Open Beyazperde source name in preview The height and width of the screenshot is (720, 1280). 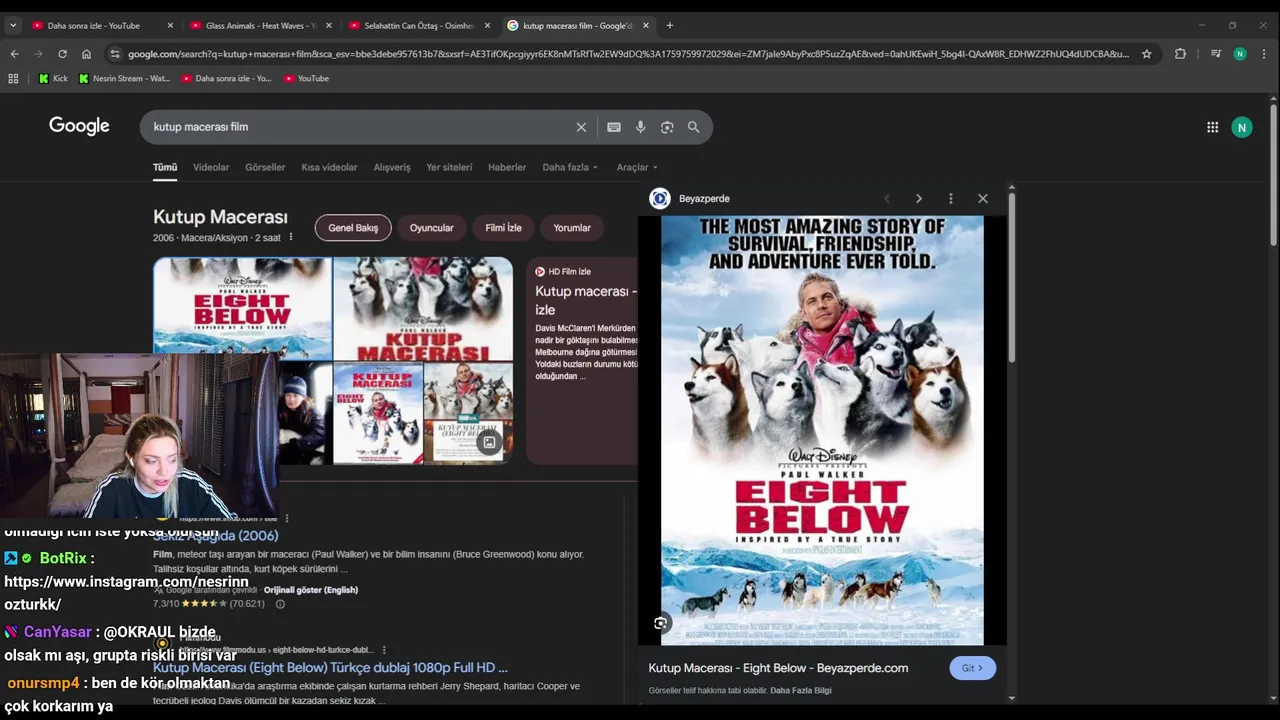704,198
